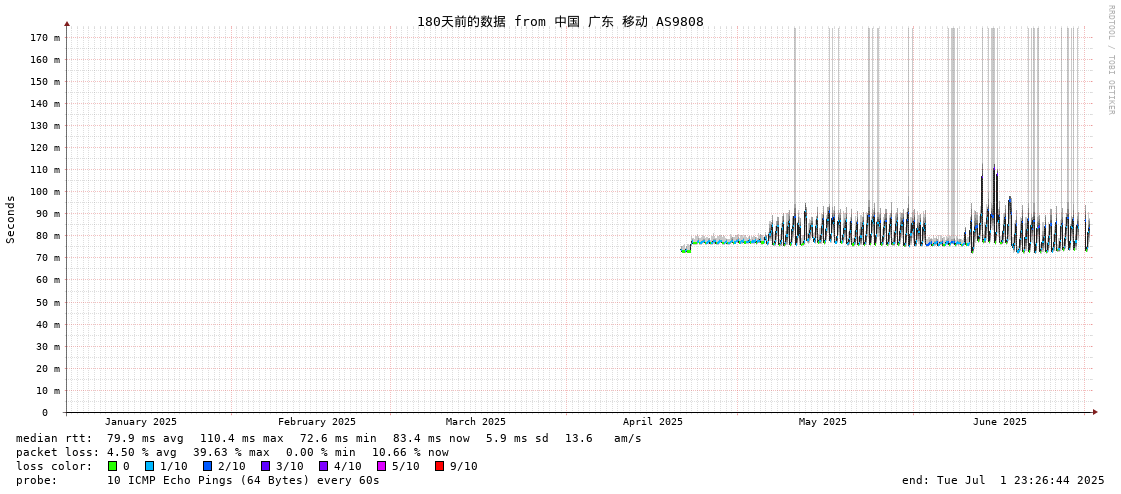The image size is (1121, 494).
Task: Click the '10.66 % now' packet loss value
Action: [x=410, y=453]
